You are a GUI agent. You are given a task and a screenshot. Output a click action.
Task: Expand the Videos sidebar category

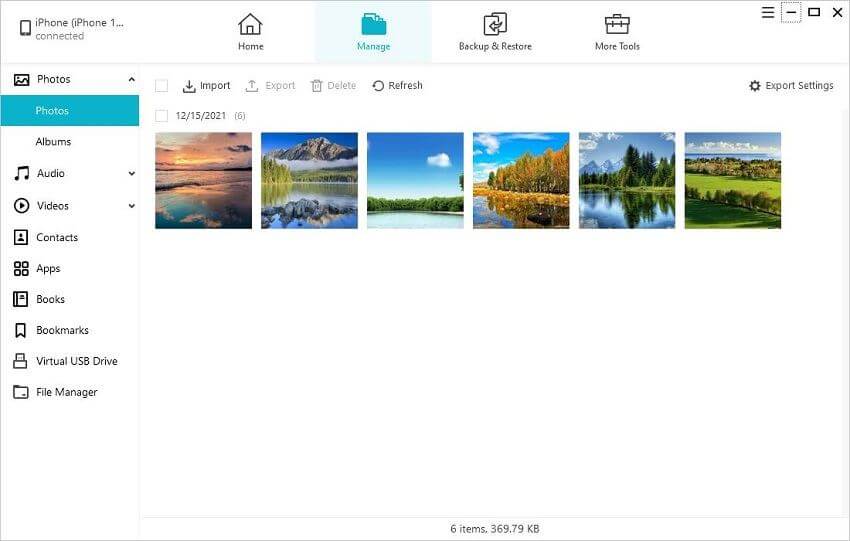131,206
